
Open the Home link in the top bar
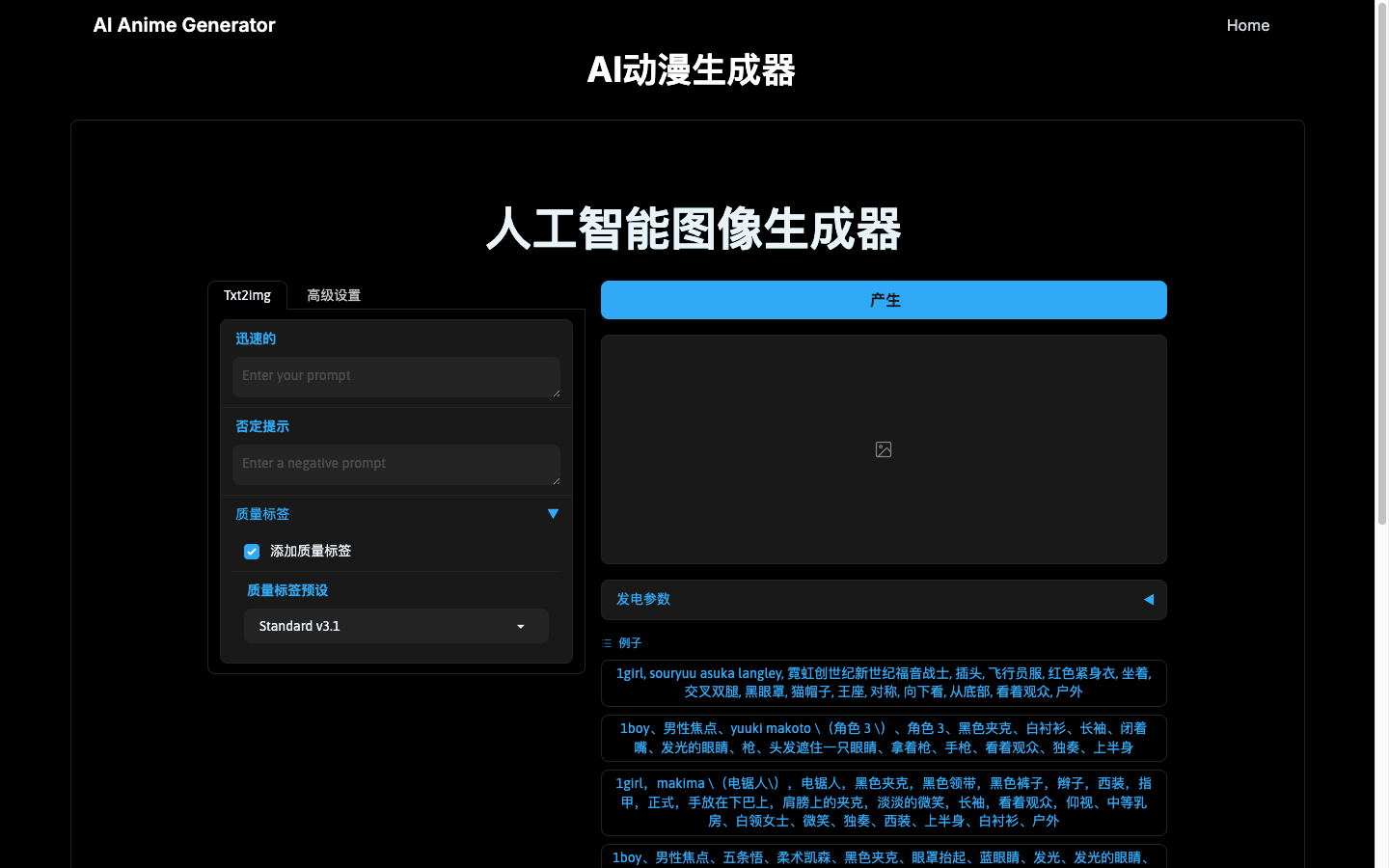1247,25
